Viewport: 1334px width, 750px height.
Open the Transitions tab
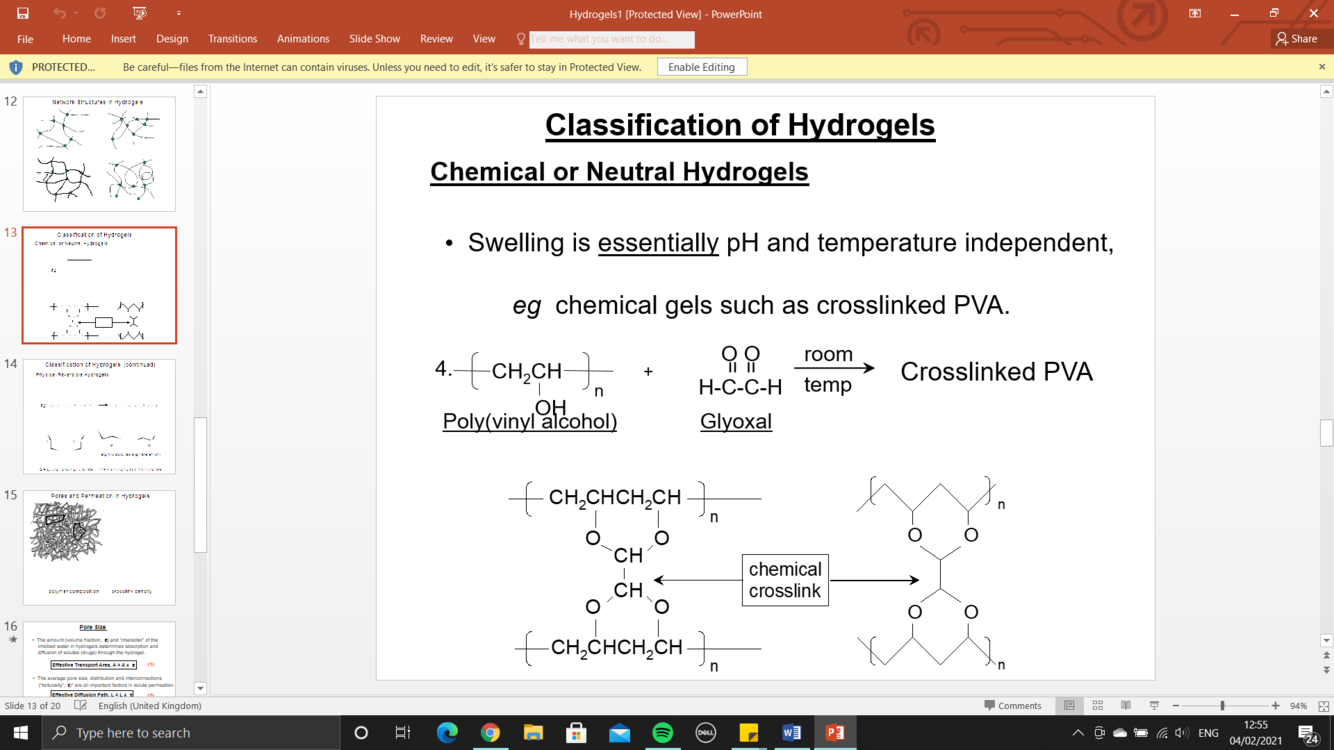[x=232, y=39]
